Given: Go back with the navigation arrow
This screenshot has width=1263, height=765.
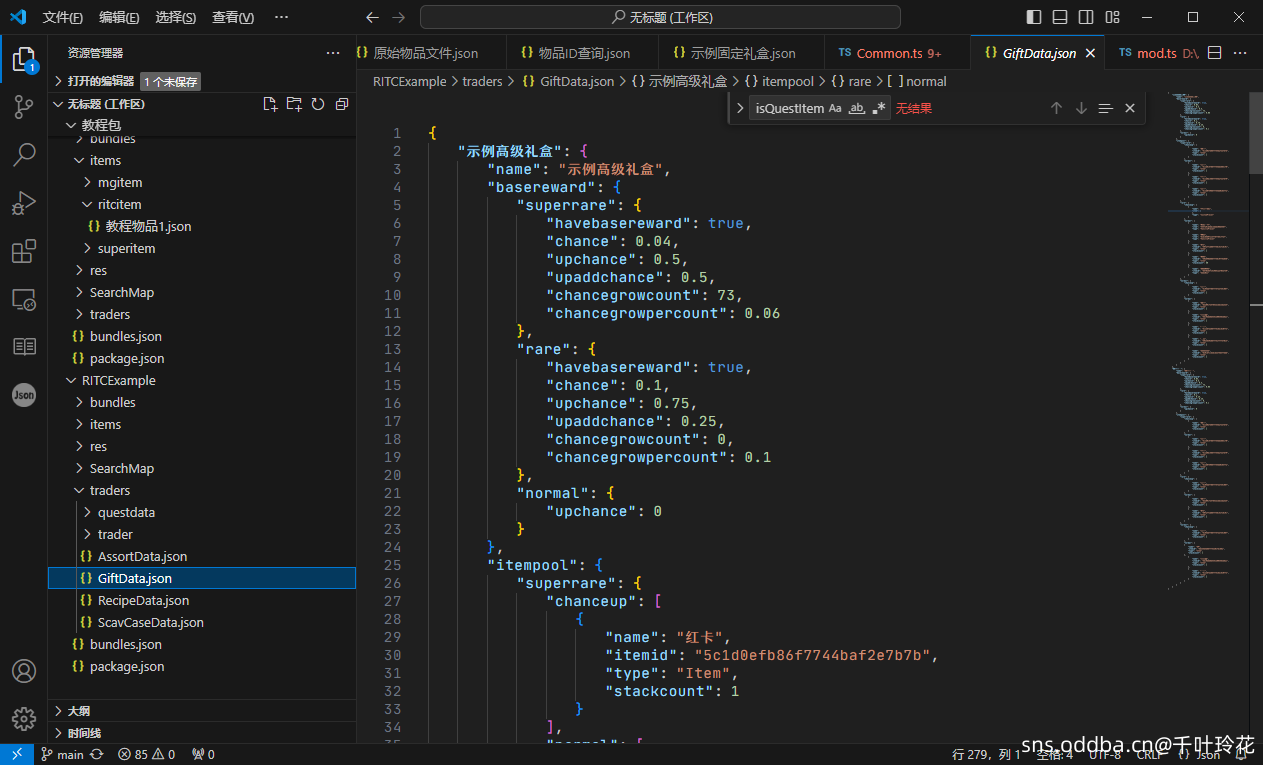Looking at the screenshot, I should click(373, 17).
